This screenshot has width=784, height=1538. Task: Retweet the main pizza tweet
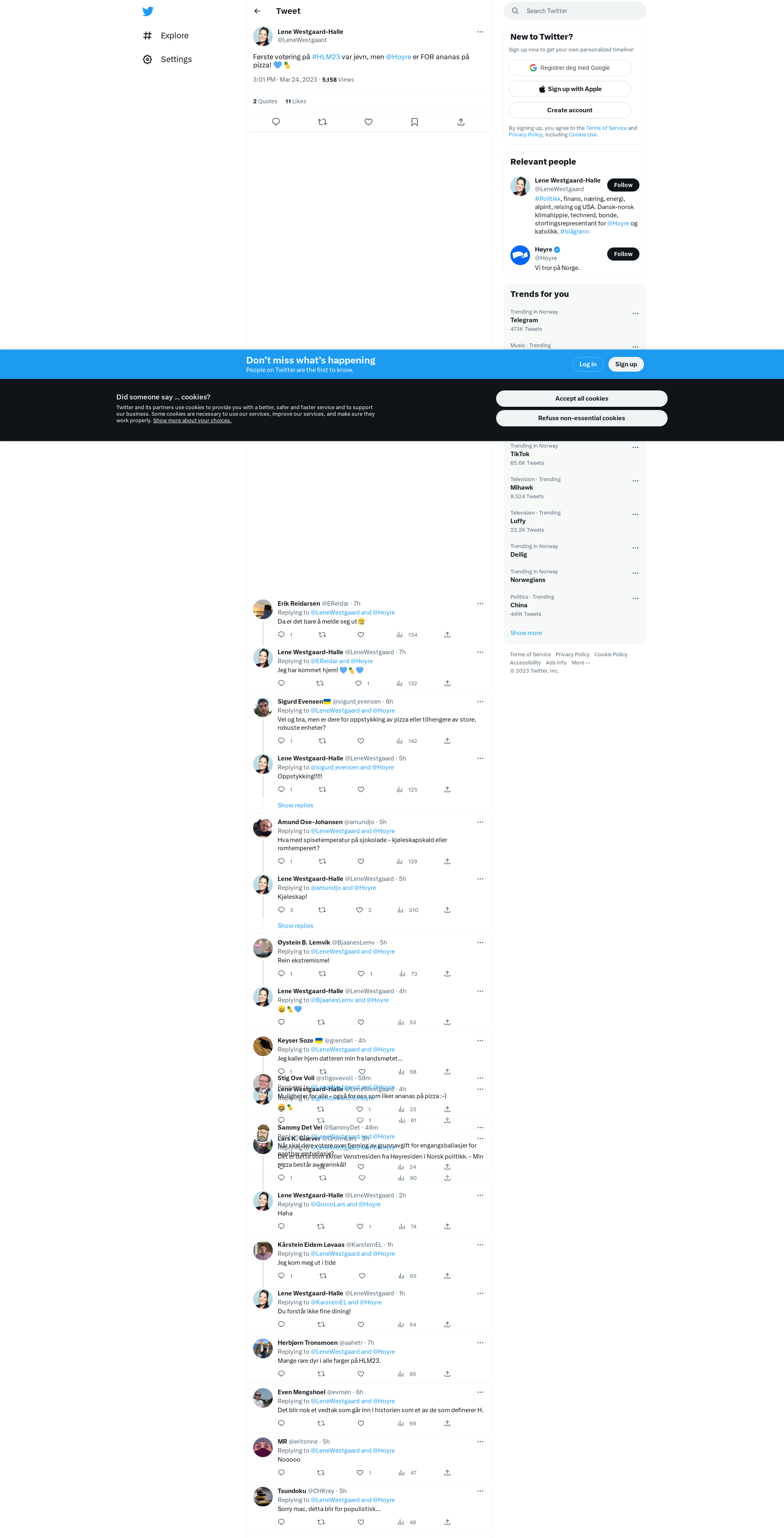coord(322,122)
